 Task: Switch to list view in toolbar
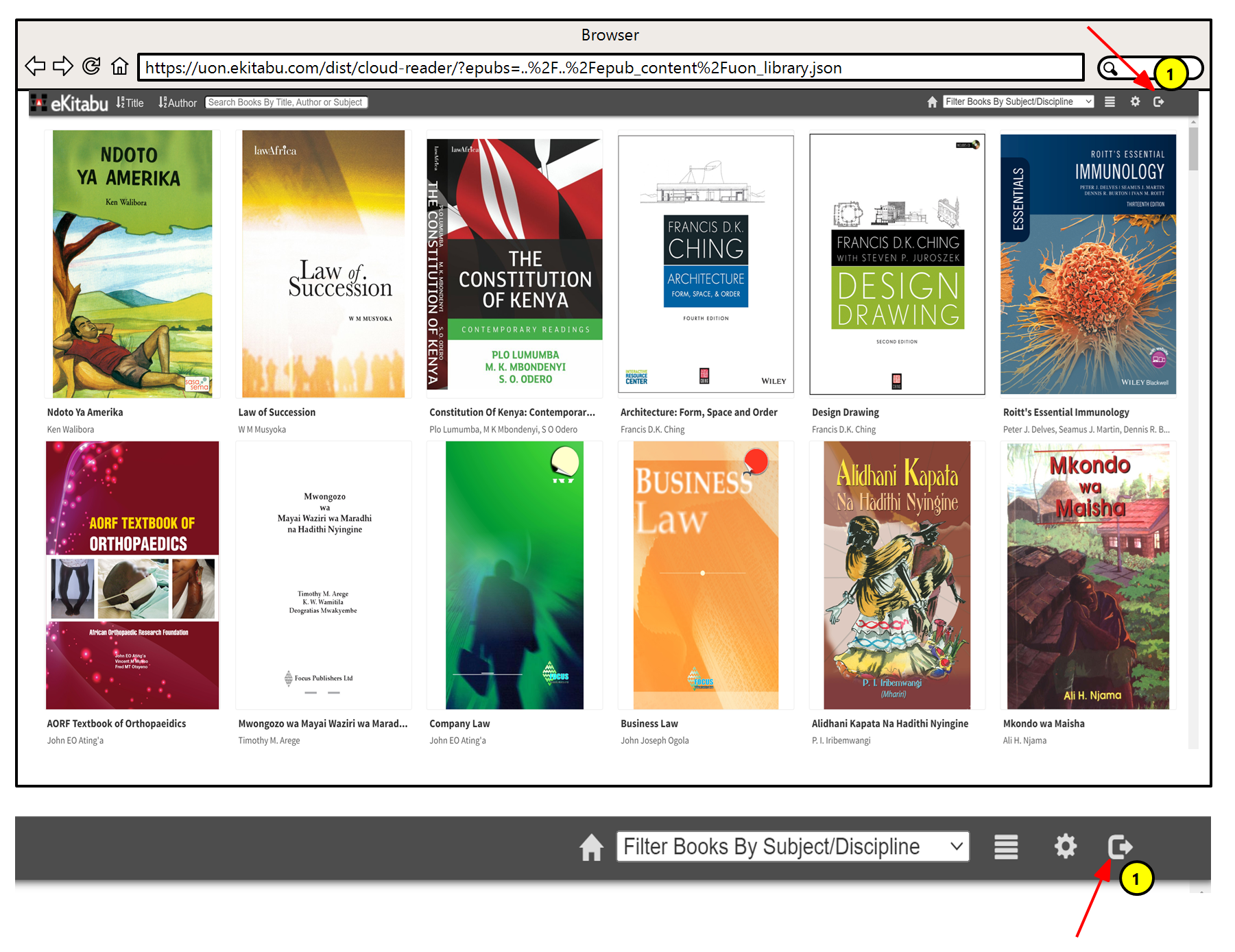[x=1110, y=102]
